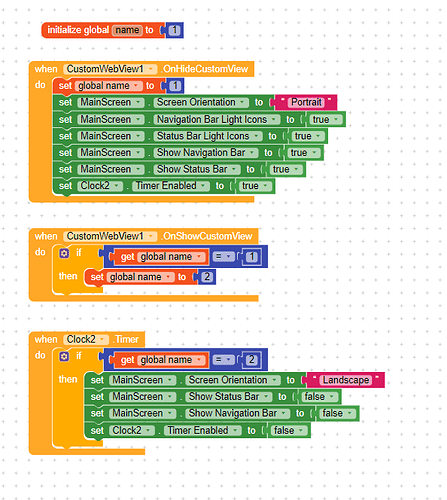447x500 pixels.
Task: Open Clock2 dropdown in Timer event header
Action: click(x=86, y=339)
